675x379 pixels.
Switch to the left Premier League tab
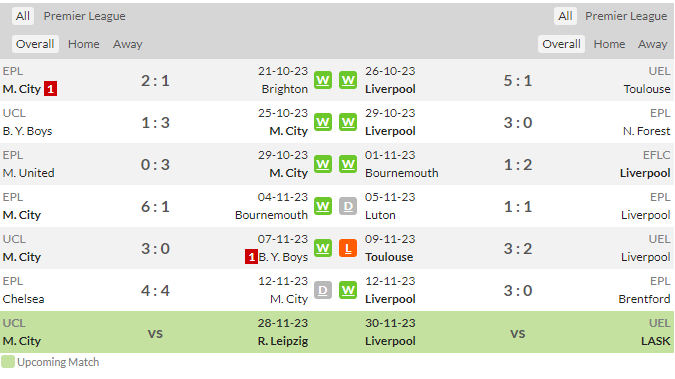84,16
